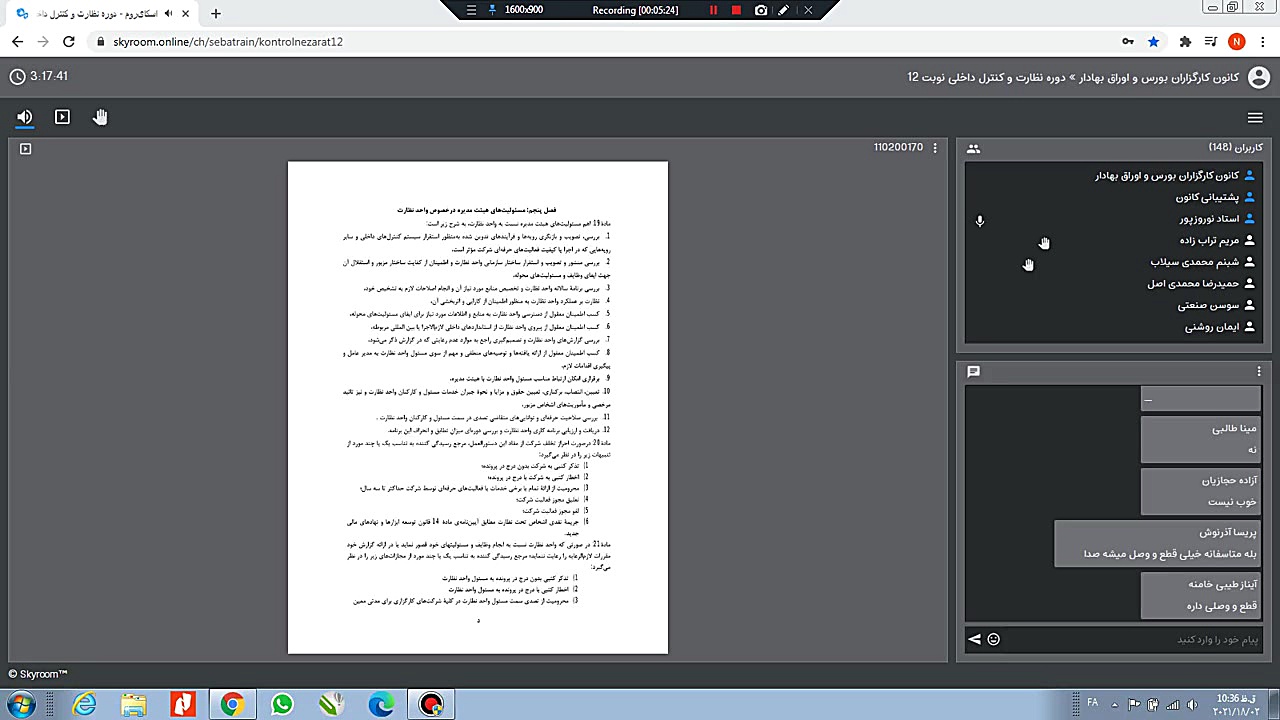Toggle the speaker sound icon in Skyroom toolbar
This screenshot has width=1280, height=720.
pyautogui.click(x=25, y=117)
